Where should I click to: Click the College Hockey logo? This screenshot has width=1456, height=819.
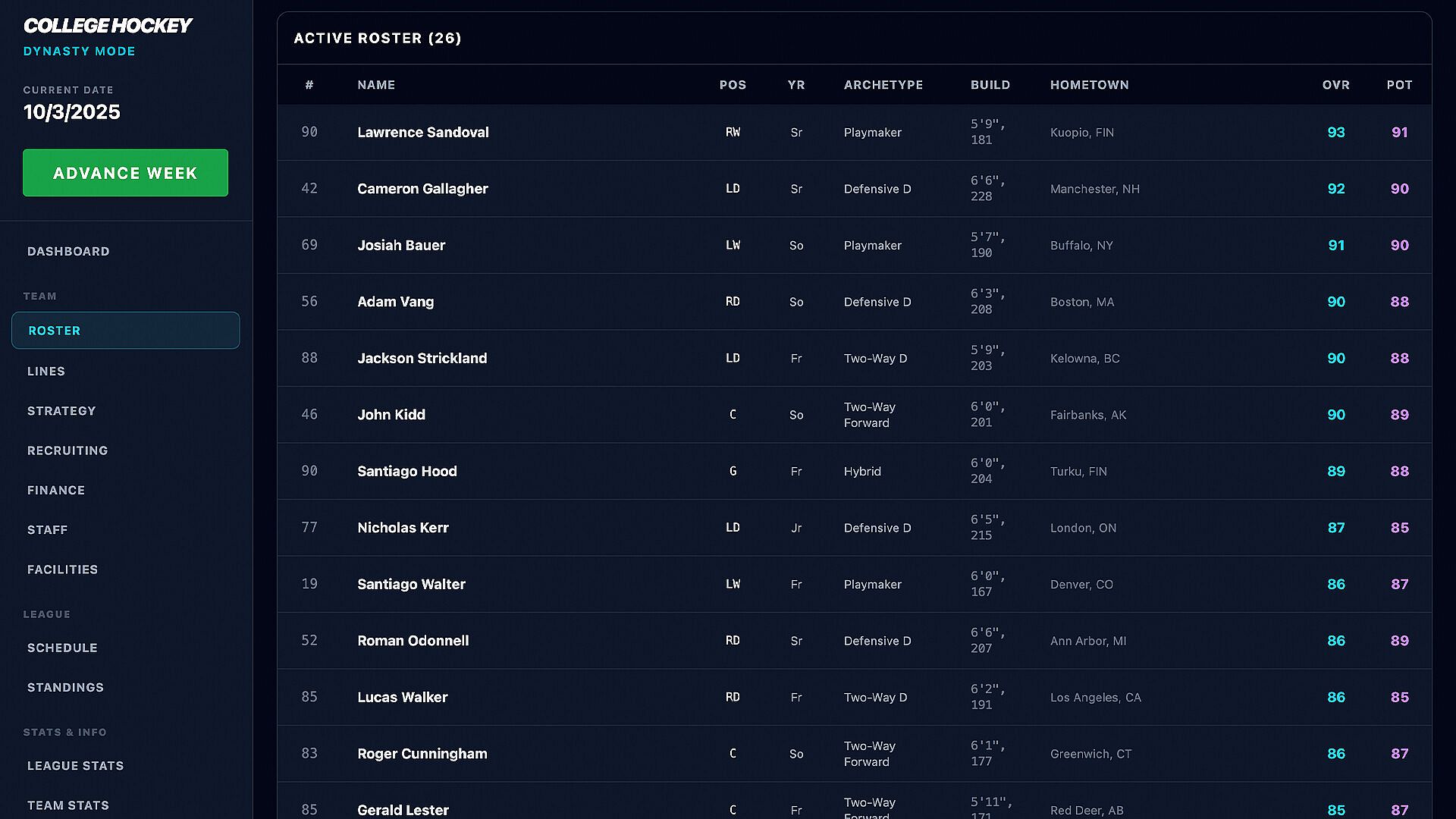pos(108,26)
